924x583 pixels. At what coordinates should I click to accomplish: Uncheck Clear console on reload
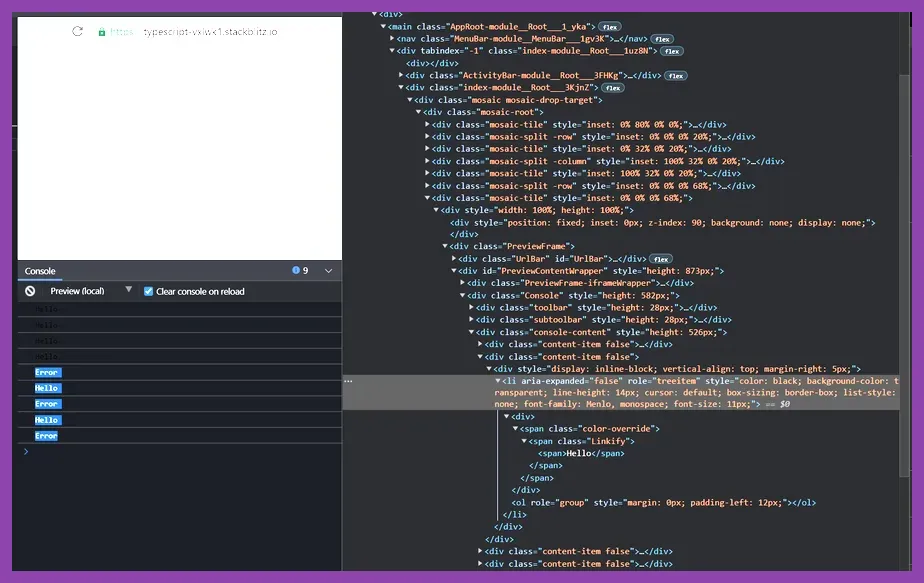[x=148, y=291]
